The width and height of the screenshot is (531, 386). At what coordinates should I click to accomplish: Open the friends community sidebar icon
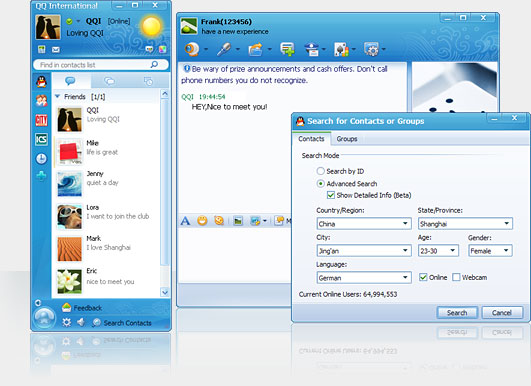[x=41, y=101]
